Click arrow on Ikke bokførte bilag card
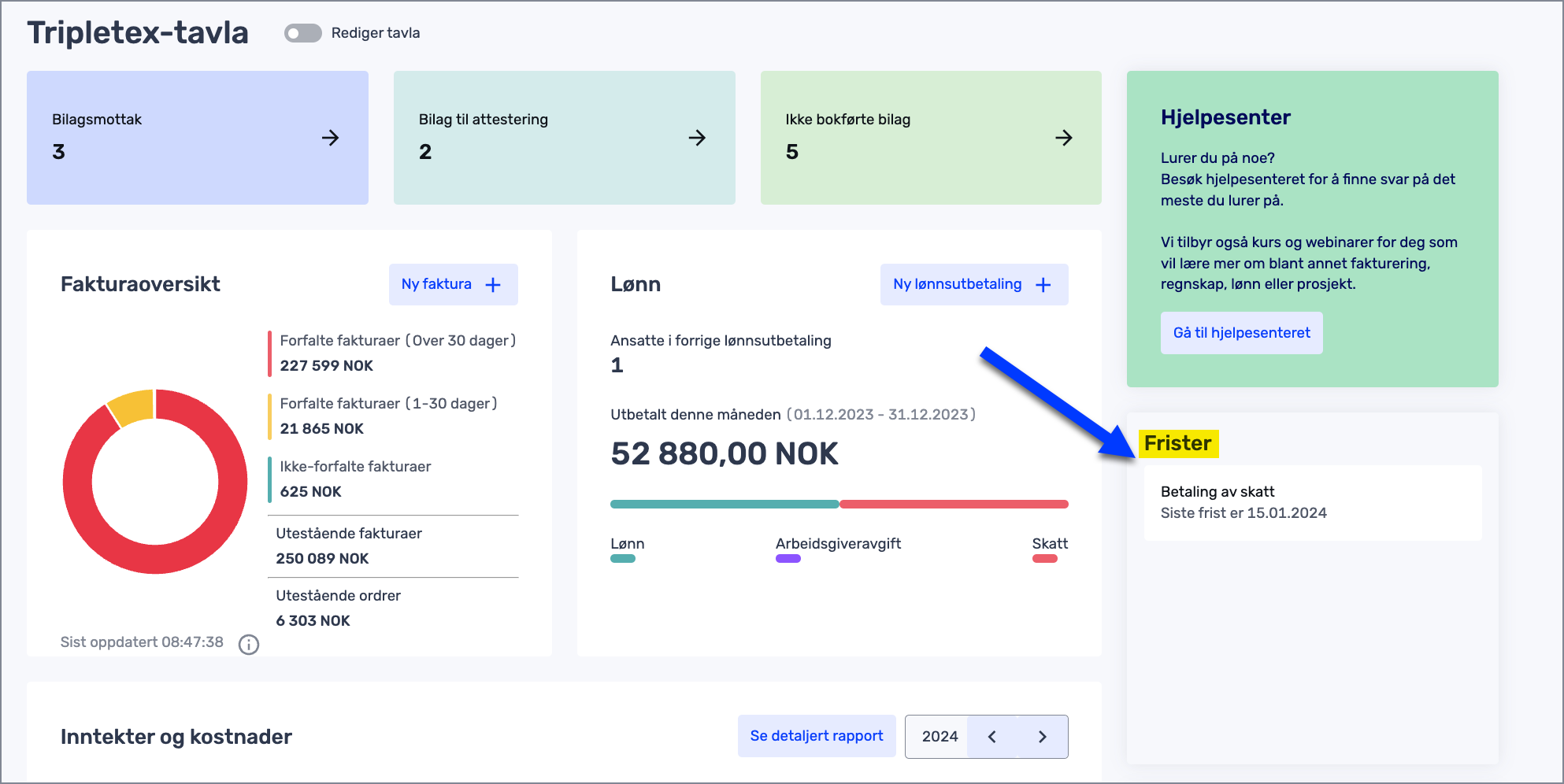 [1064, 138]
